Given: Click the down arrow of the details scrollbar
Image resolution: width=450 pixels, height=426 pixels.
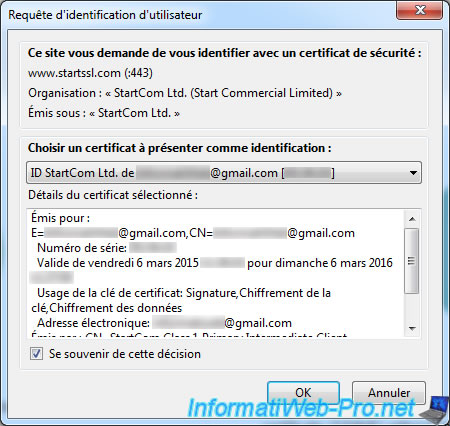Looking at the screenshot, I should tap(412, 329).
